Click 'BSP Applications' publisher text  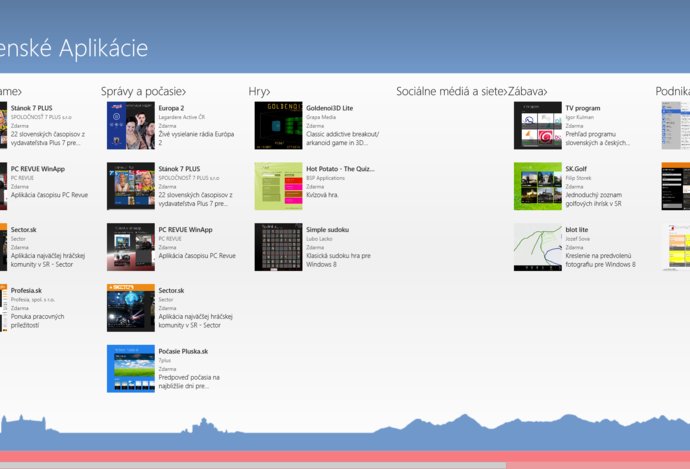(325, 178)
